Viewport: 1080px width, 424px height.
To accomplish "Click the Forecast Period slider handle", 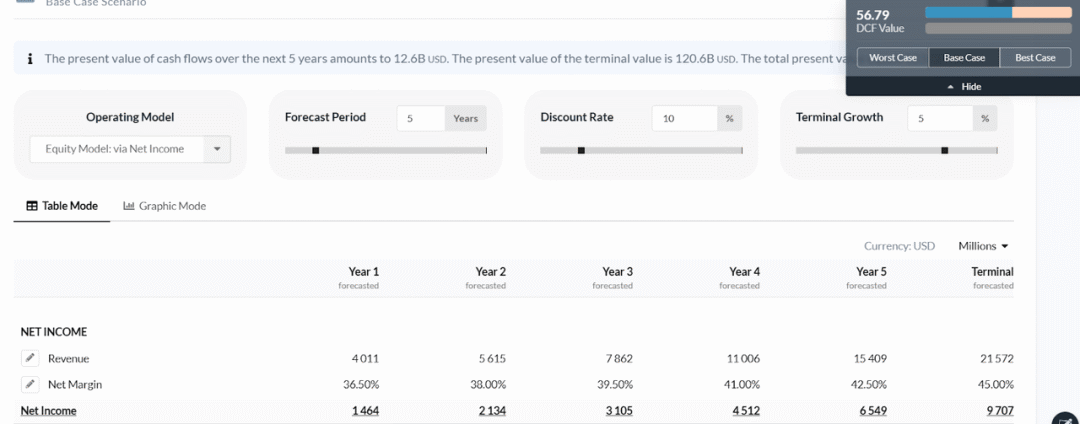I will (315, 151).
